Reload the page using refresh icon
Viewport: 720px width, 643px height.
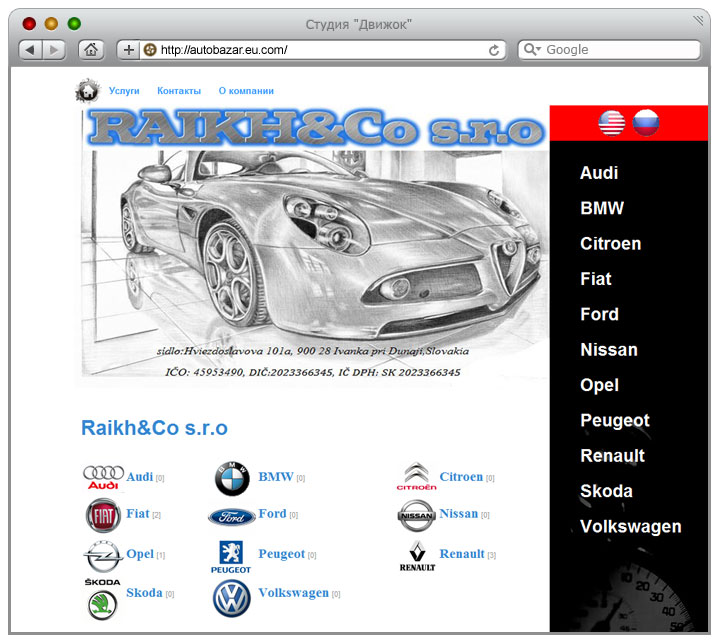pos(494,50)
